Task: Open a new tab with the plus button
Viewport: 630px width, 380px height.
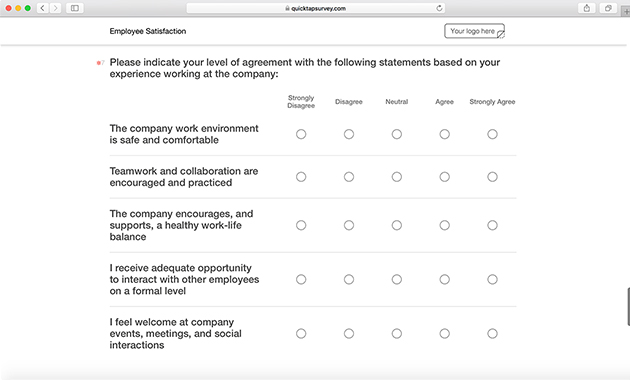Action: point(626,11)
